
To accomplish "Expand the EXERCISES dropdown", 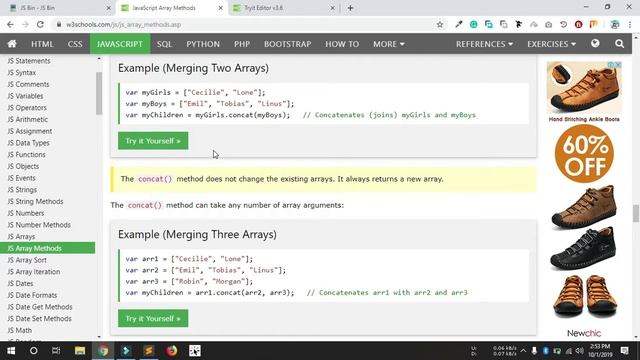I will point(551,44).
